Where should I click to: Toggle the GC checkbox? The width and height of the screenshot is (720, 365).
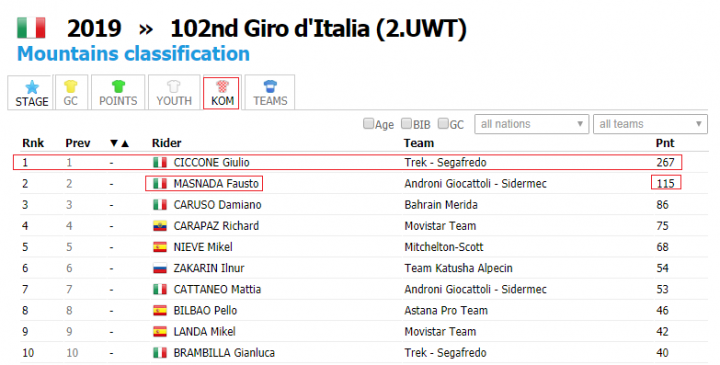443,124
